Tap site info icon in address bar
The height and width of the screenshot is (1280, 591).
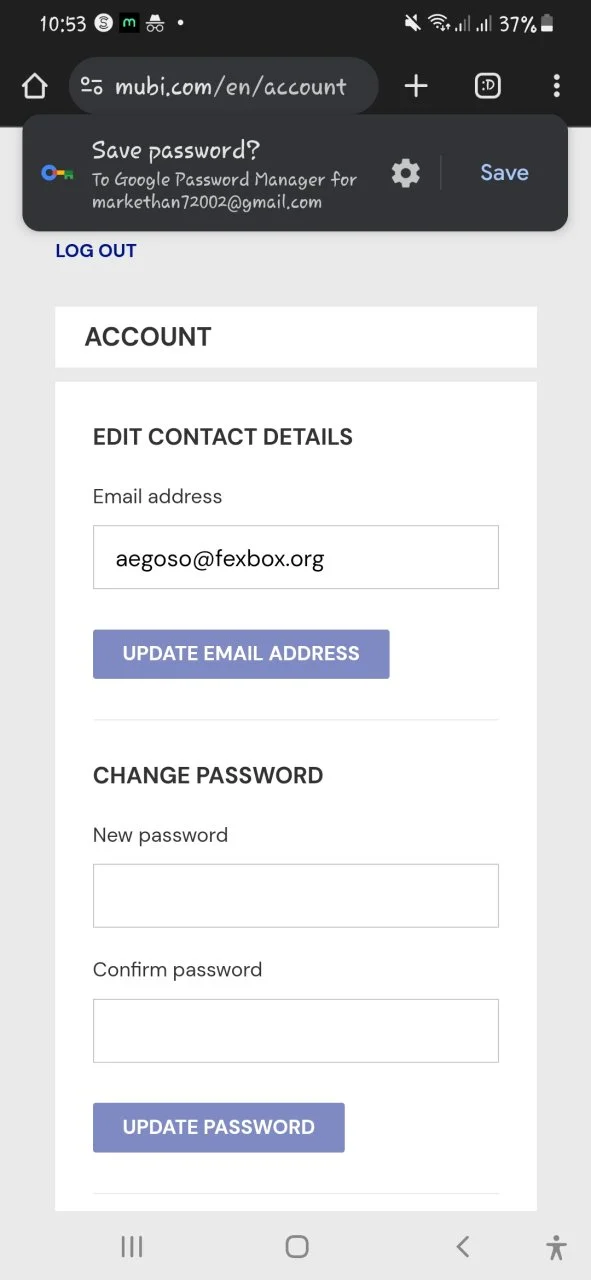[92, 86]
